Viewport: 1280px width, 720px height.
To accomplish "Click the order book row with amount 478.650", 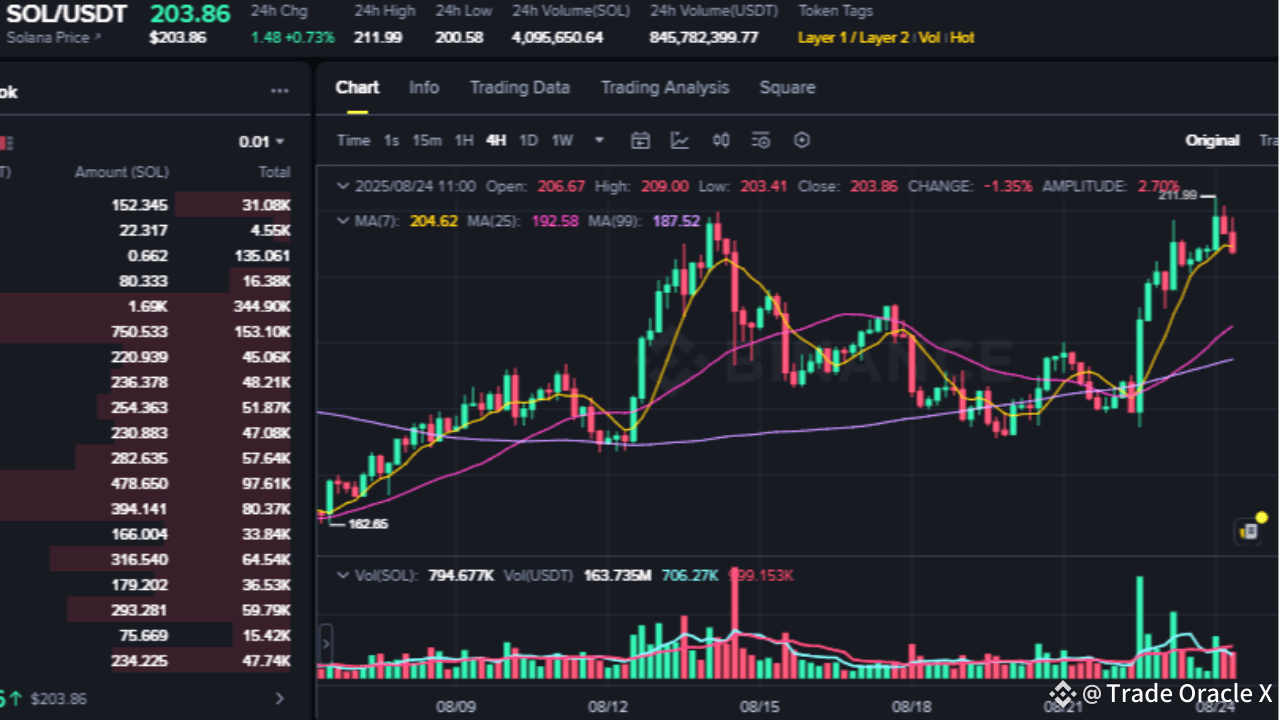I will (x=146, y=484).
